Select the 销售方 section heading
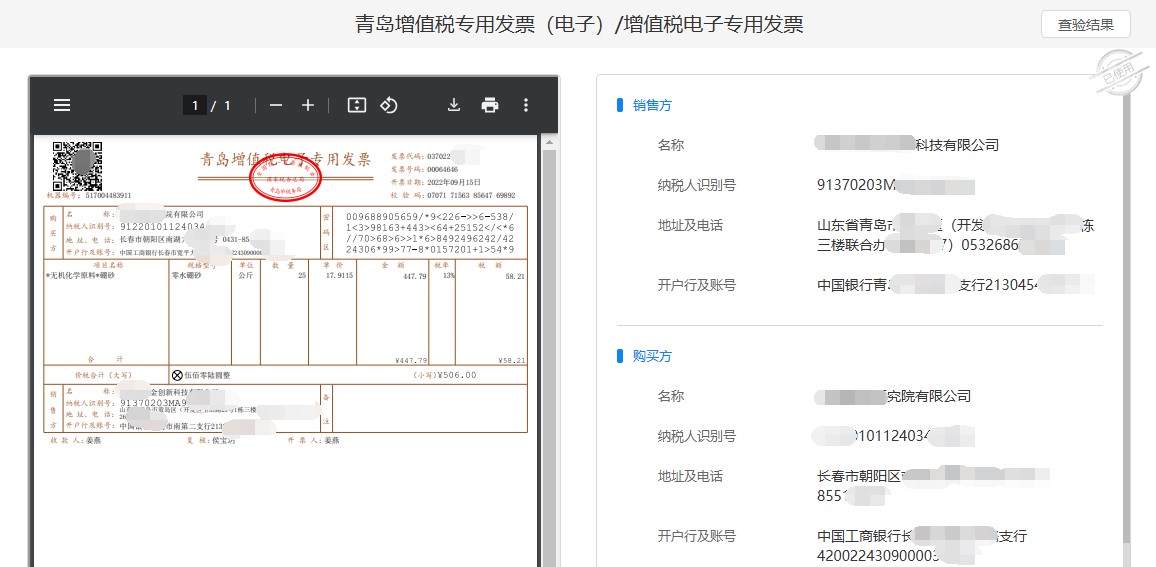 [652, 105]
